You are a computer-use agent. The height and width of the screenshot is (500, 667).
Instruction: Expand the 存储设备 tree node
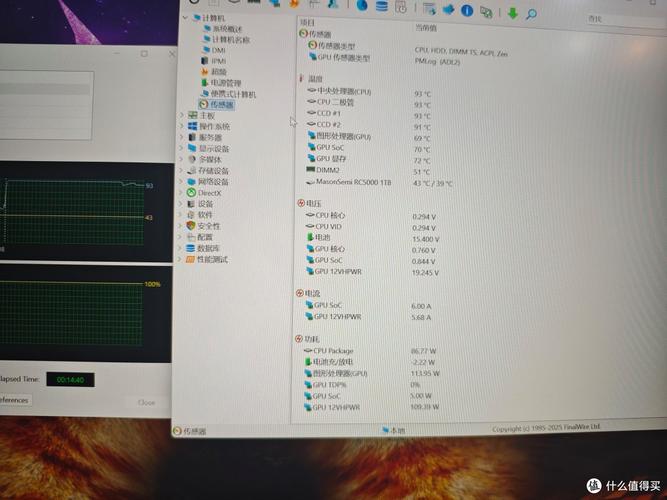coord(181,171)
